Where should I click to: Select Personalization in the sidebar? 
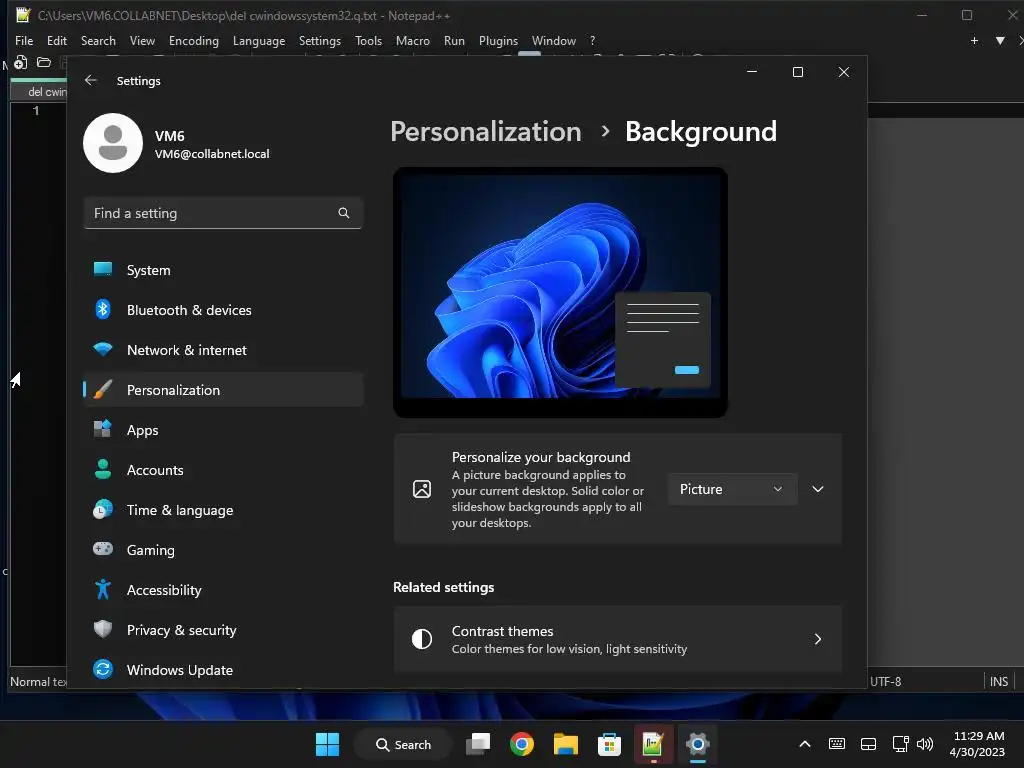[x=223, y=390]
